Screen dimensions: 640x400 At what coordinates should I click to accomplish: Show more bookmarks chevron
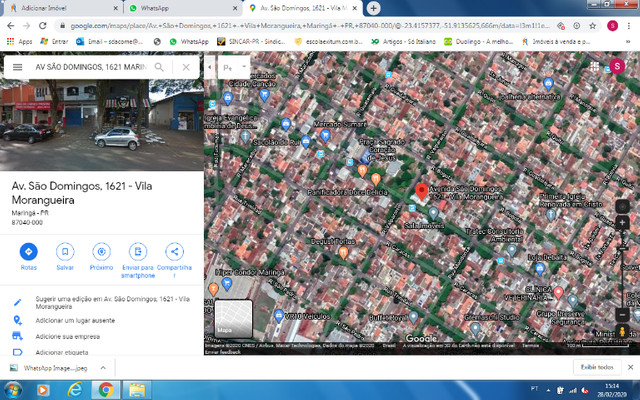pos(628,42)
